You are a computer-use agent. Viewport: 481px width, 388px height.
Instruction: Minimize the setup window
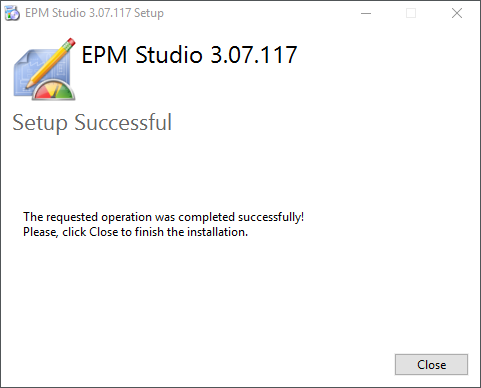point(366,13)
